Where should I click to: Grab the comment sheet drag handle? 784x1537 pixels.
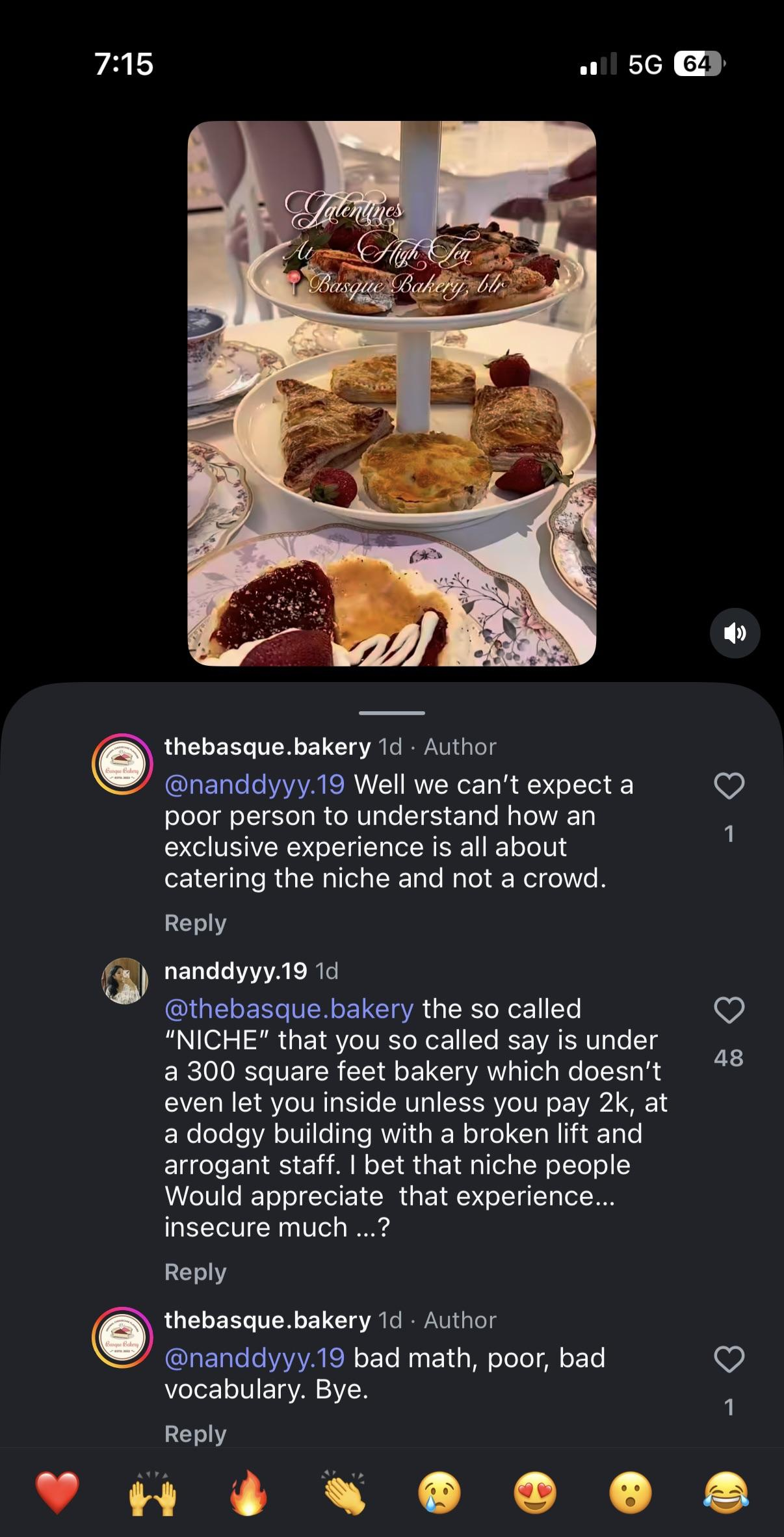pyautogui.click(x=392, y=713)
